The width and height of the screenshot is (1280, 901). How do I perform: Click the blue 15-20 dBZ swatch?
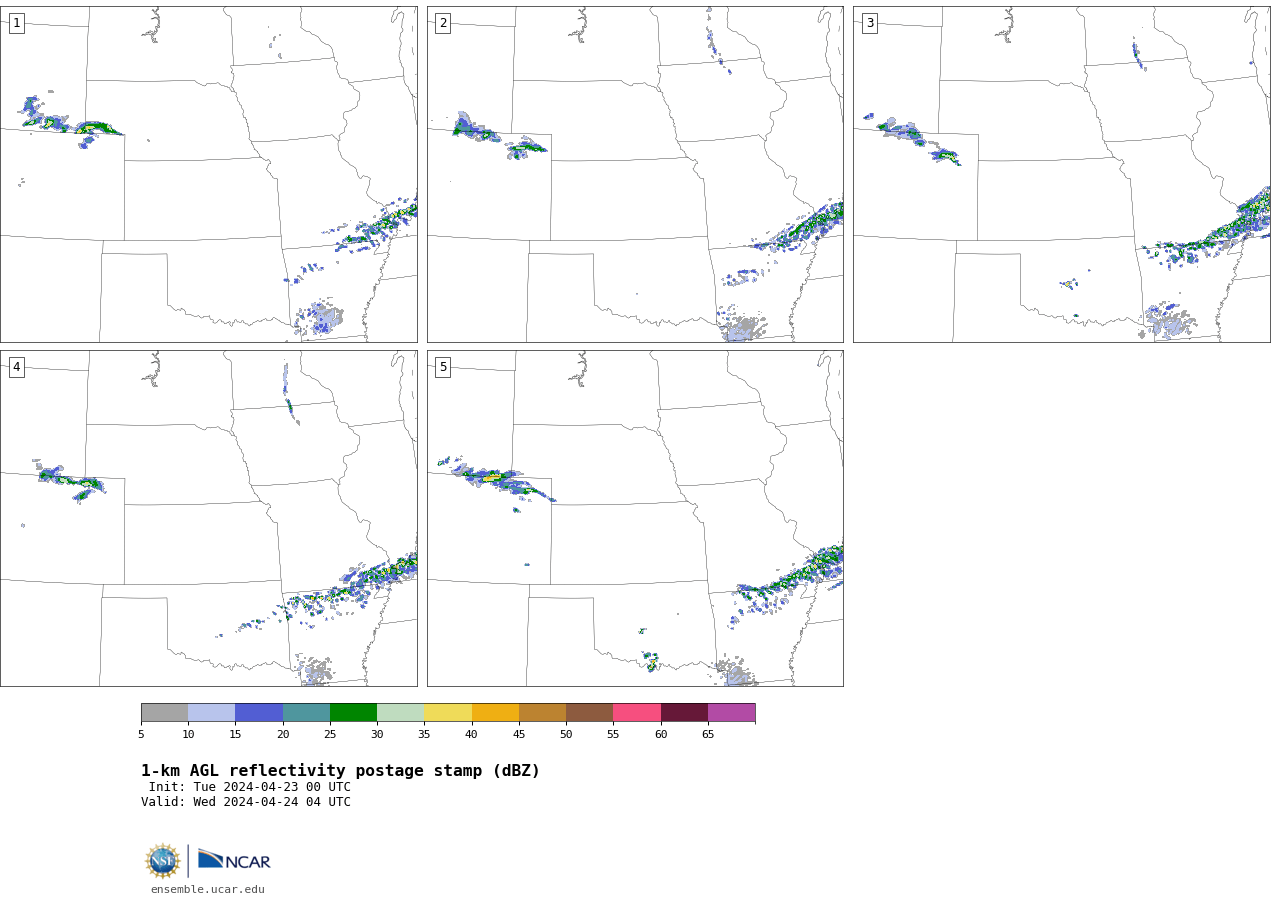click(259, 713)
